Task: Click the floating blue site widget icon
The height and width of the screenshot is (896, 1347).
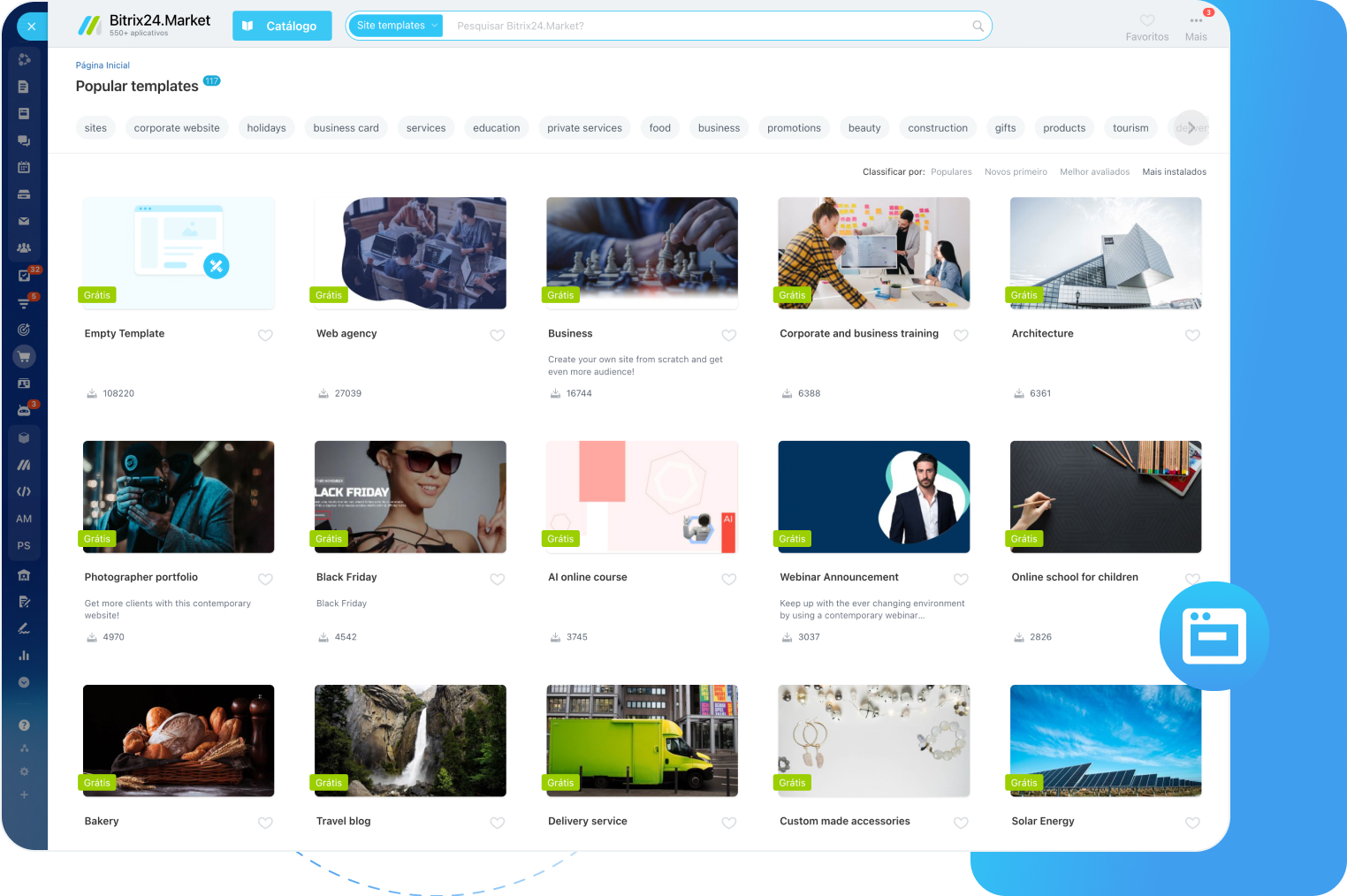Action: point(1214,635)
